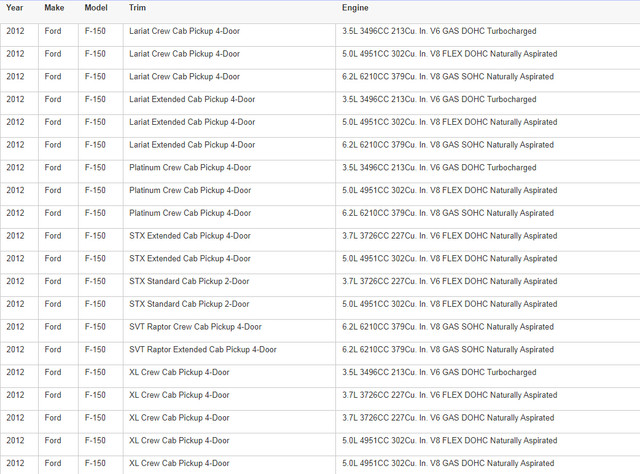Select 5.0L V8 FLEX engine in Platinum Crew Cab row

tap(449, 190)
